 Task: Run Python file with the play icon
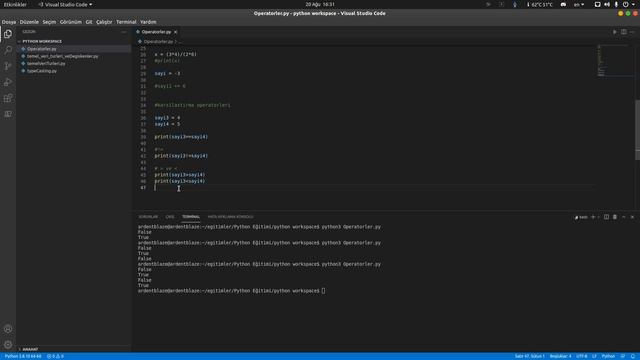click(615, 32)
